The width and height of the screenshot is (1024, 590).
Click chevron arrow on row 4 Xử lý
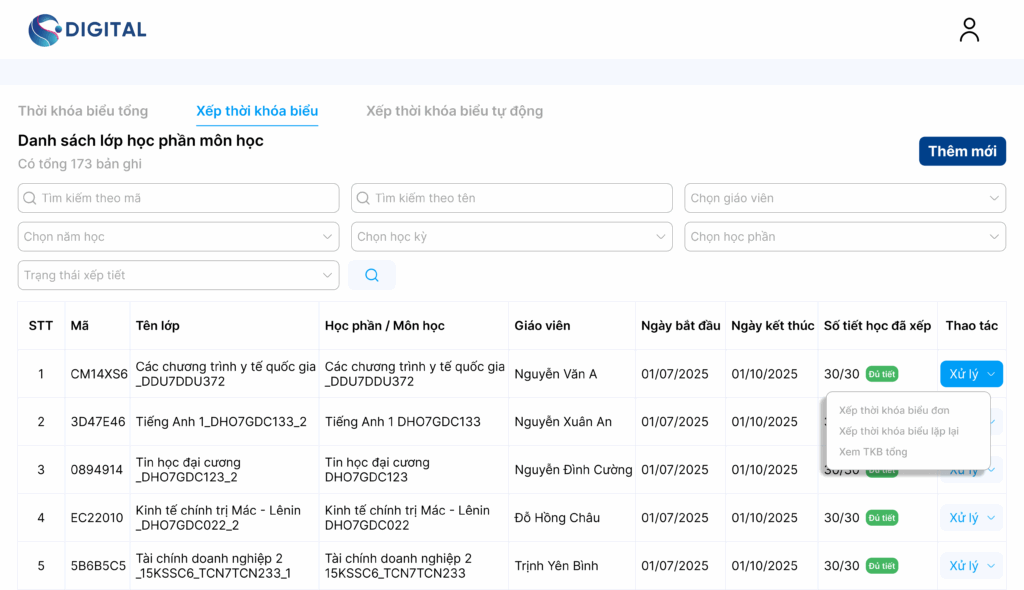991,518
